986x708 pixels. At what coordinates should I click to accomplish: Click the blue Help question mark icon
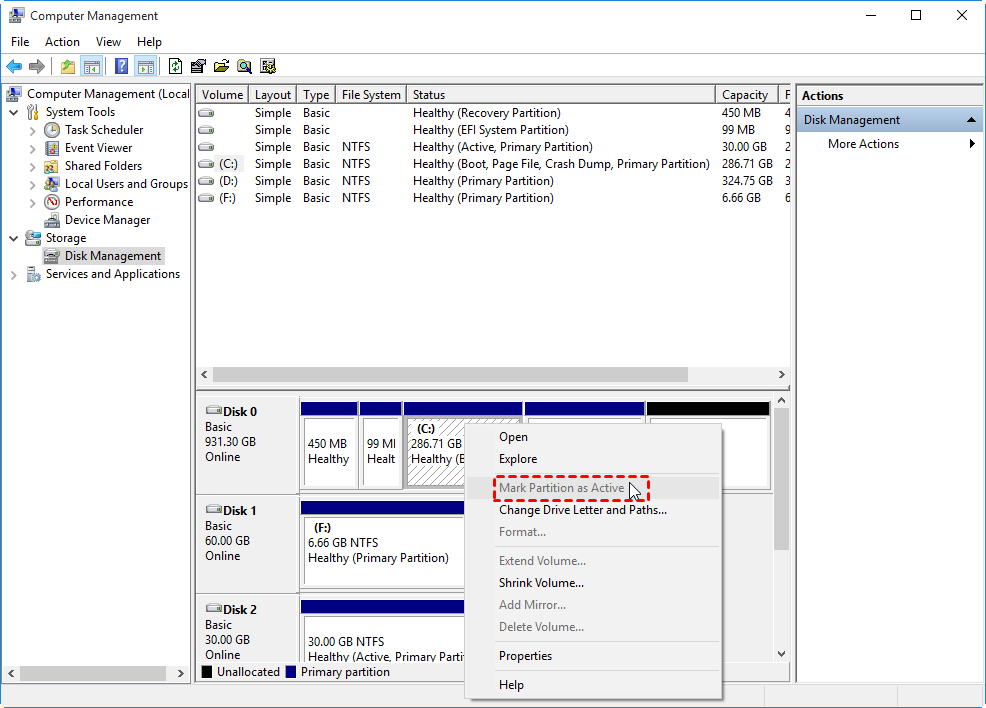pyautogui.click(x=121, y=67)
